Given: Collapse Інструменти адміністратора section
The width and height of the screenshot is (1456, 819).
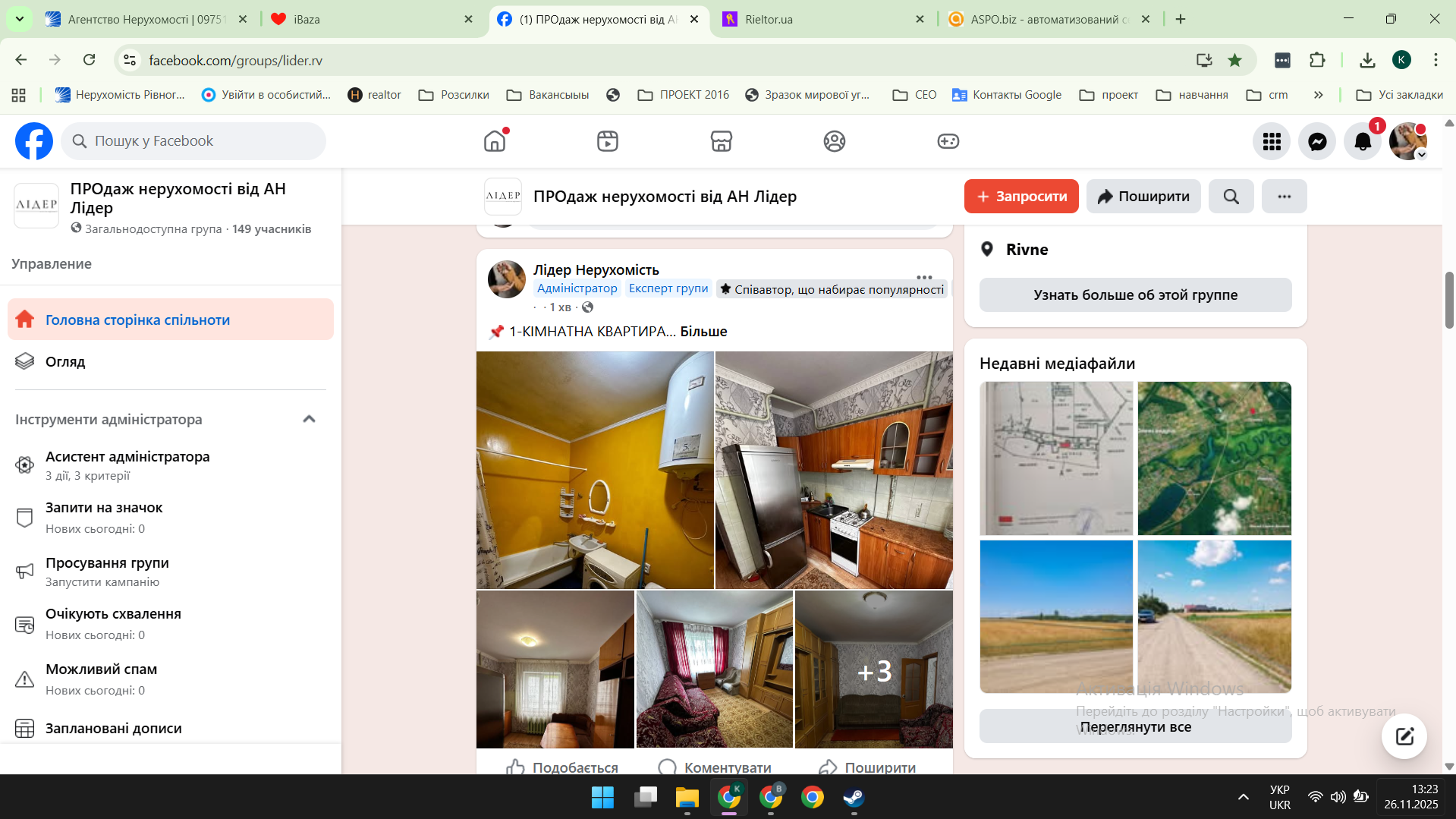Looking at the screenshot, I should pos(309,419).
